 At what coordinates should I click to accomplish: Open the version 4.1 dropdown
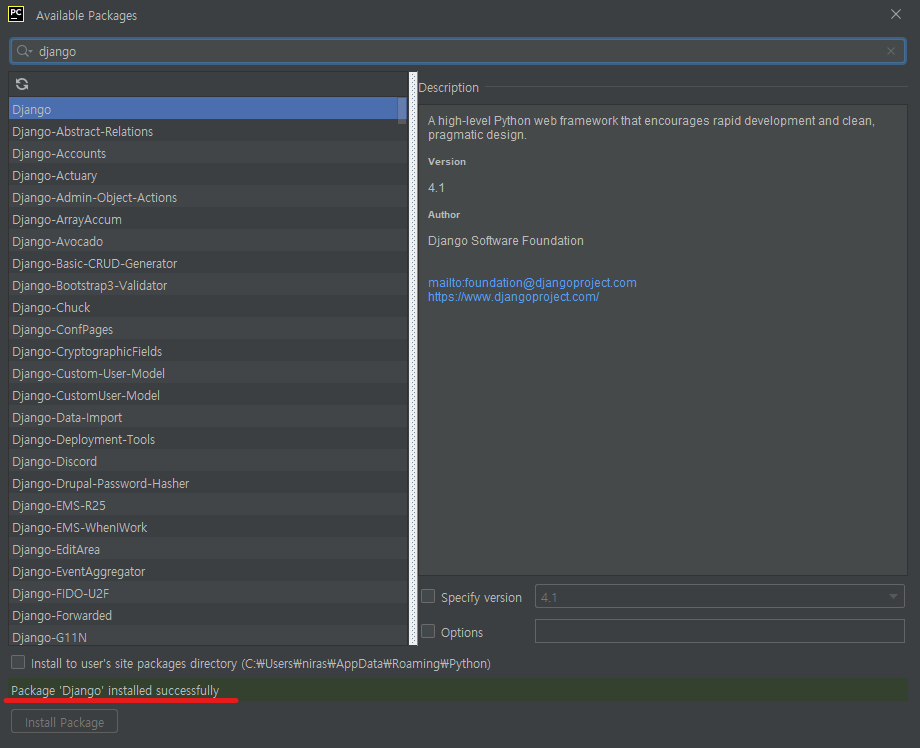tap(719, 597)
